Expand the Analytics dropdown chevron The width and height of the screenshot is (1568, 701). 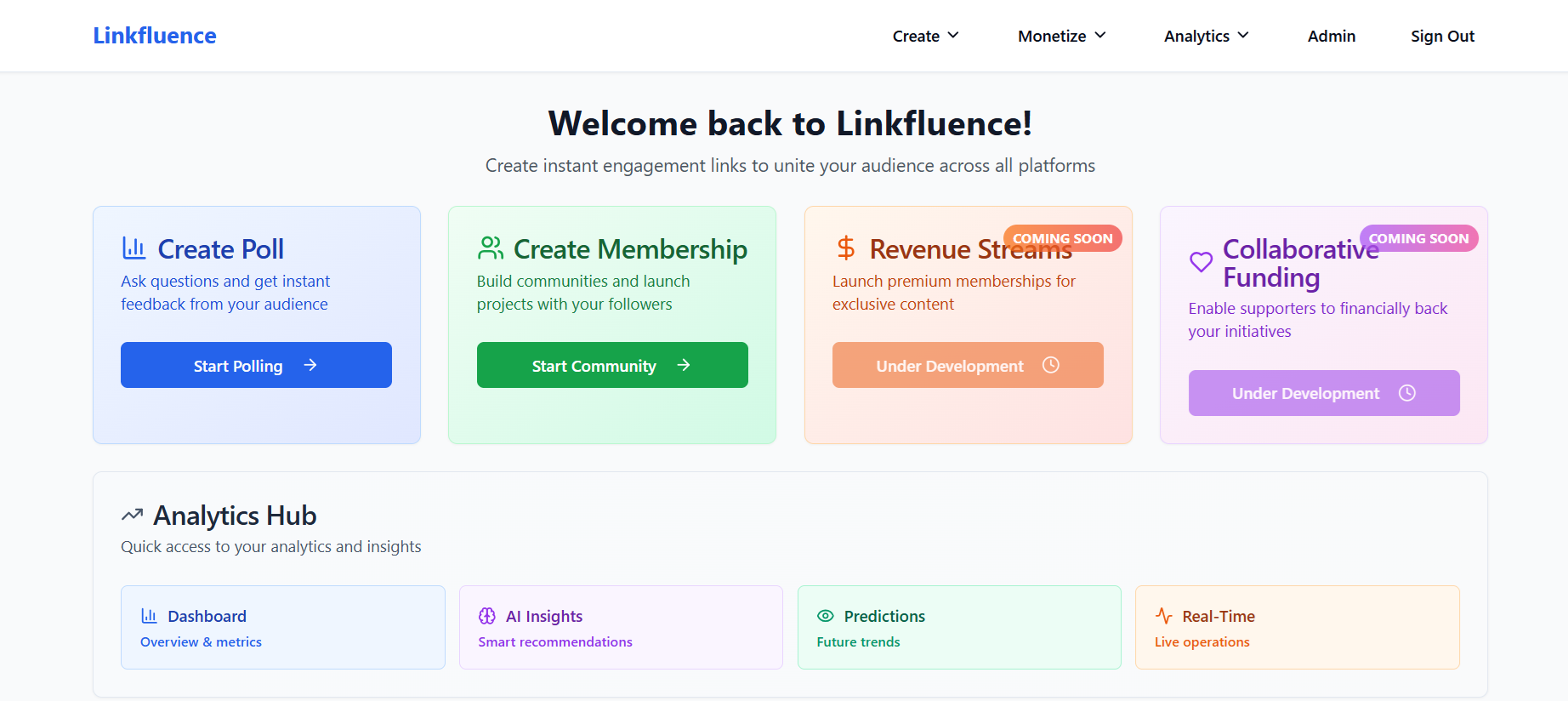tap(1243, 35)
